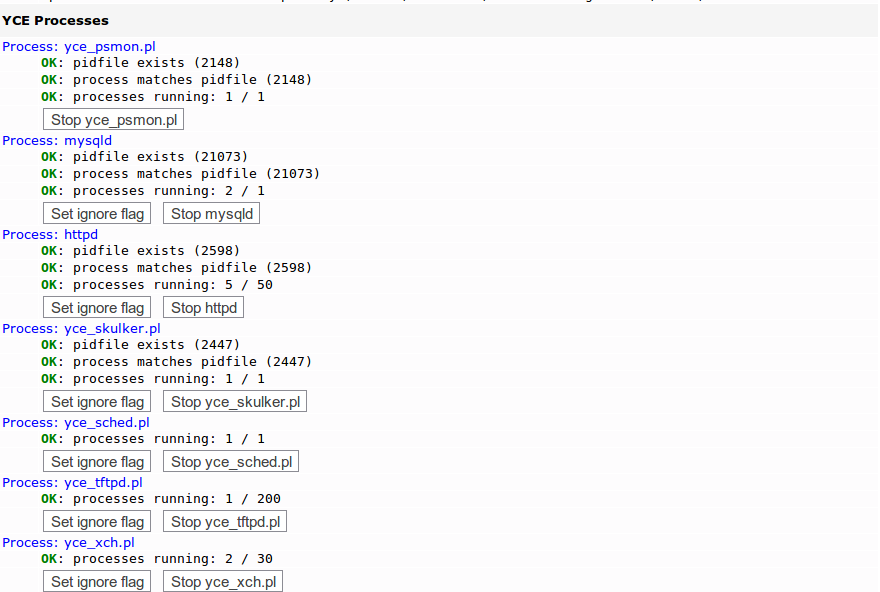Stop the yce_tftpd.pl process
This screenshot has height=592, width=880.
pyautogui.click(x=224, y=521)
